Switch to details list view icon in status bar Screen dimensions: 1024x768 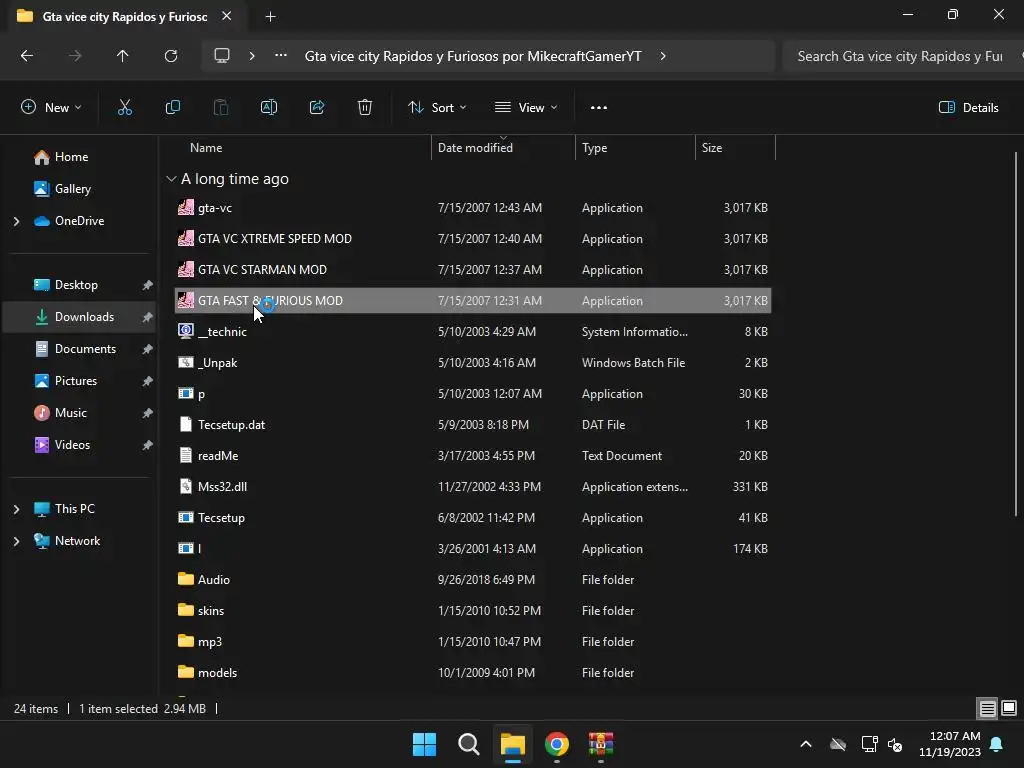[x=987, y=709]
